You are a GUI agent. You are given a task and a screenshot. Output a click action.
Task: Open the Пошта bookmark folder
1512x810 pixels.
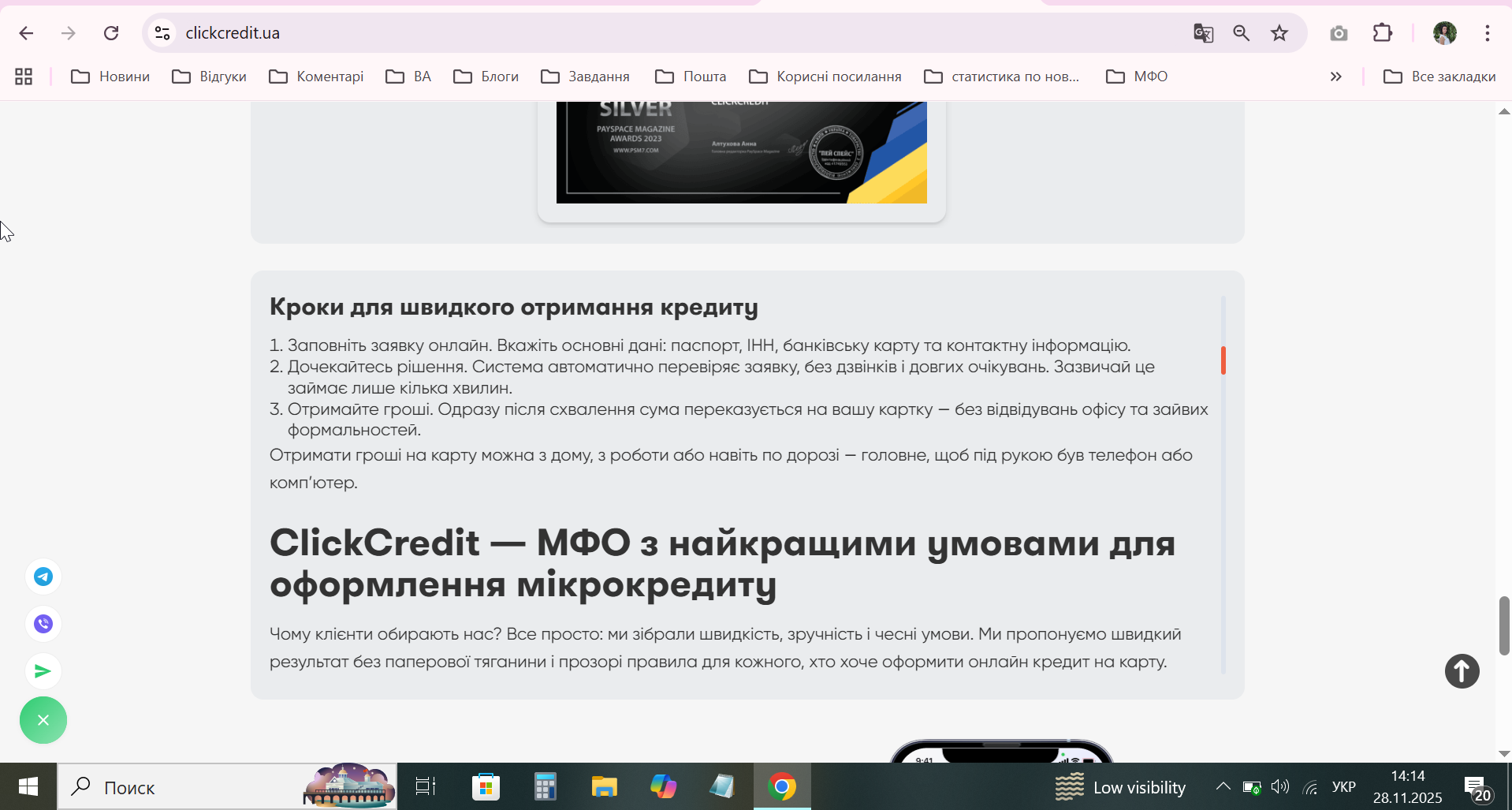[x=691, y=77]
